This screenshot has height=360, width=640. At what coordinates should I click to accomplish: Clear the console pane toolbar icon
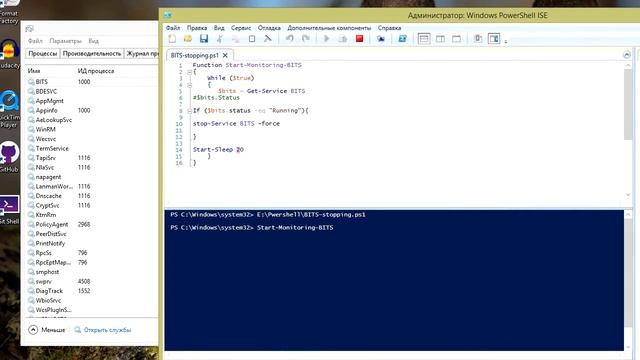point(268,39)
